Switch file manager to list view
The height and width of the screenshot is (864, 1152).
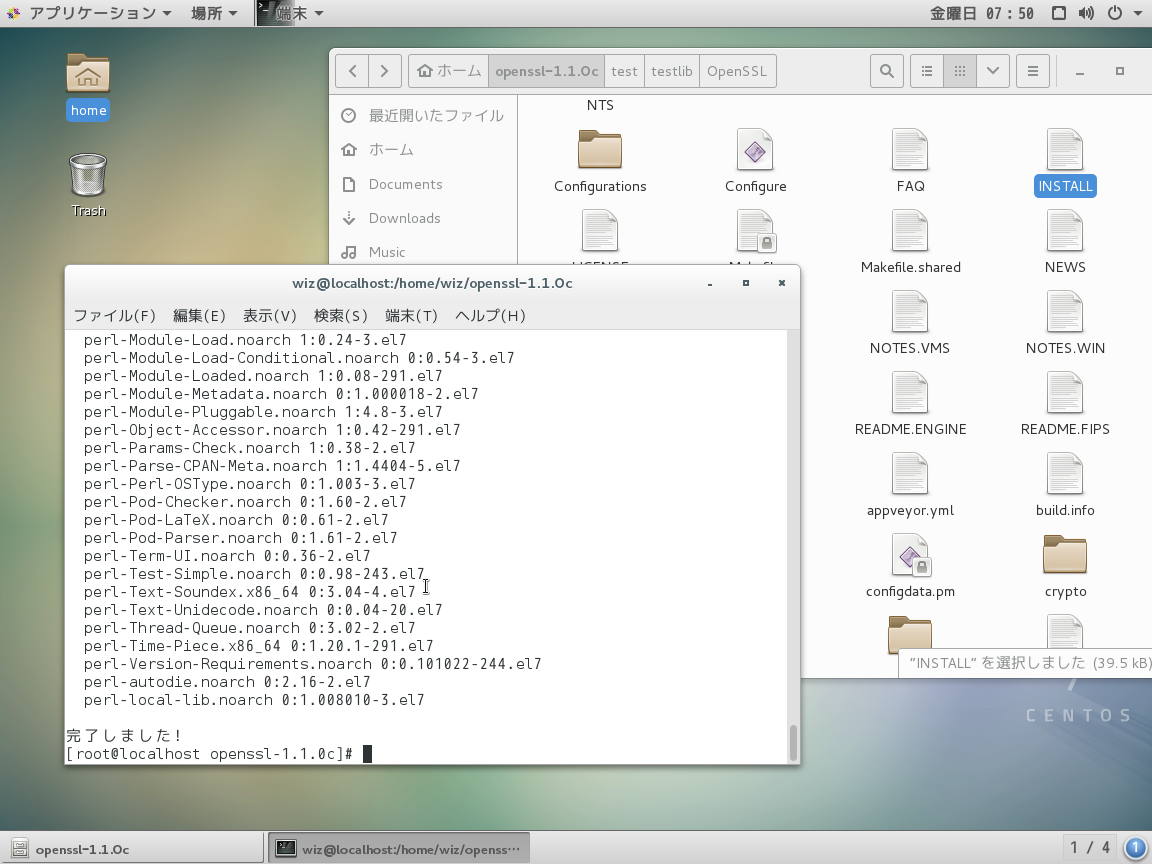tap(926, 71)
